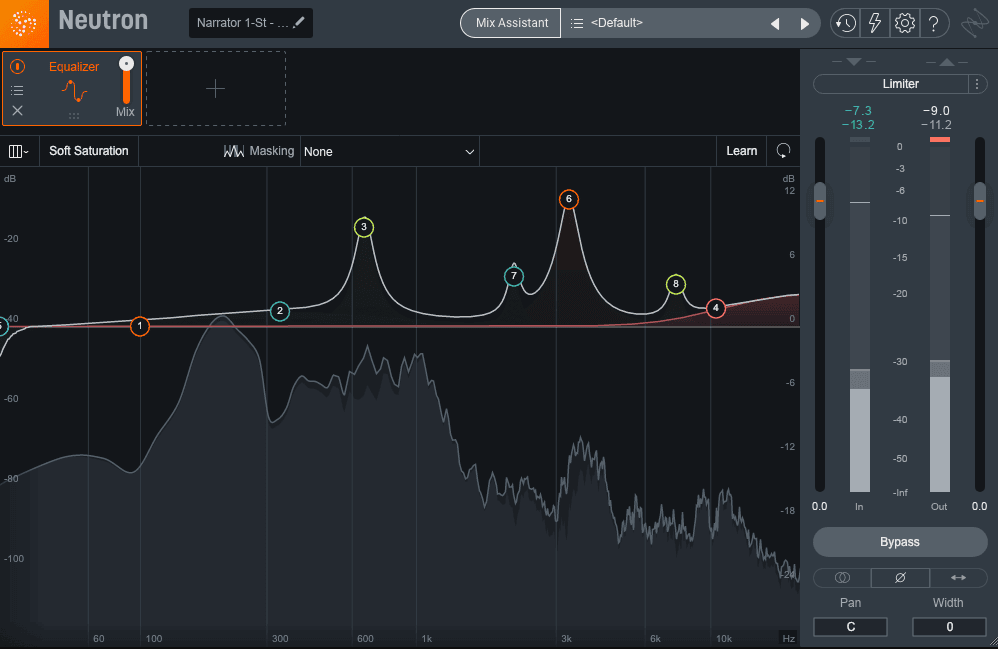Select EQ band node 3
The width and height of the screenshot is (998, 649).
(x=364, y=227)
